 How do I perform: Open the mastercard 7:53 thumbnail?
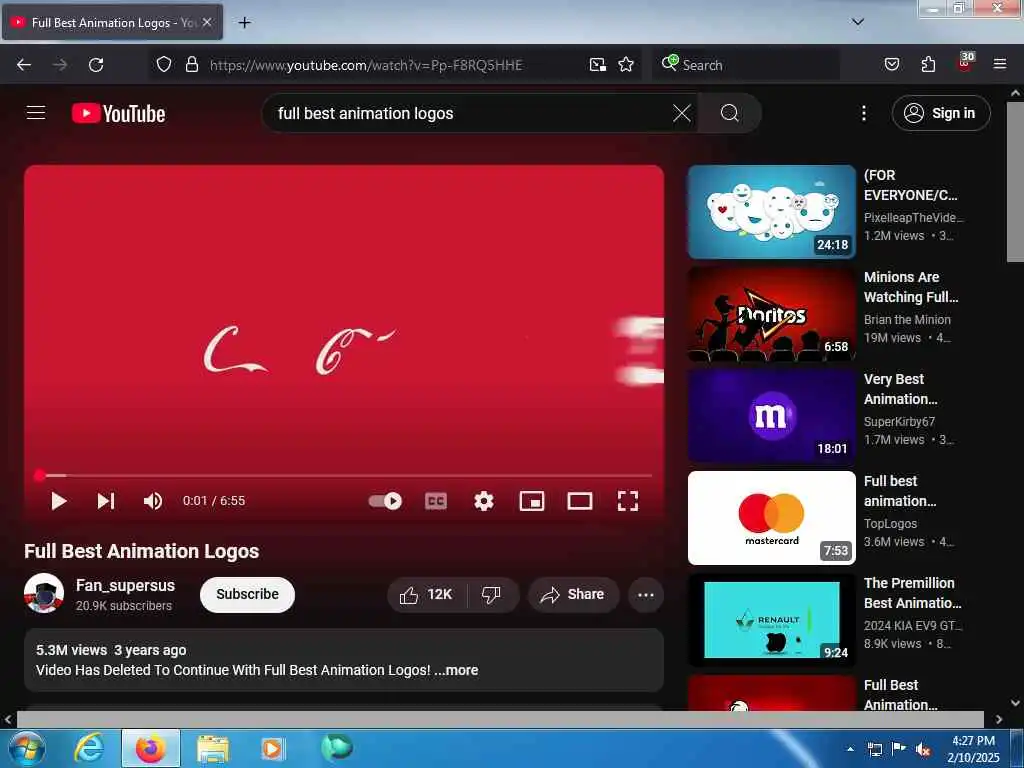pyautogui.click(x=771, y=518)
